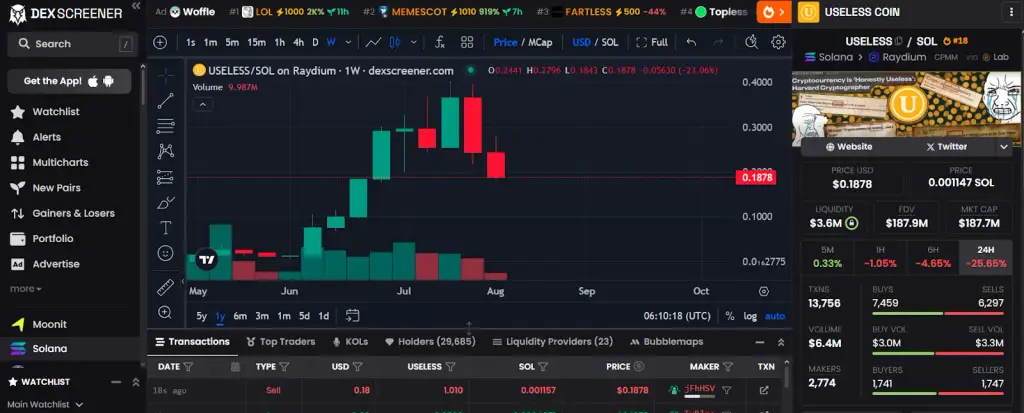The image size is (1024, 413).
Task: Expand the transactions panel with double chevron
Action: (780, 342)
